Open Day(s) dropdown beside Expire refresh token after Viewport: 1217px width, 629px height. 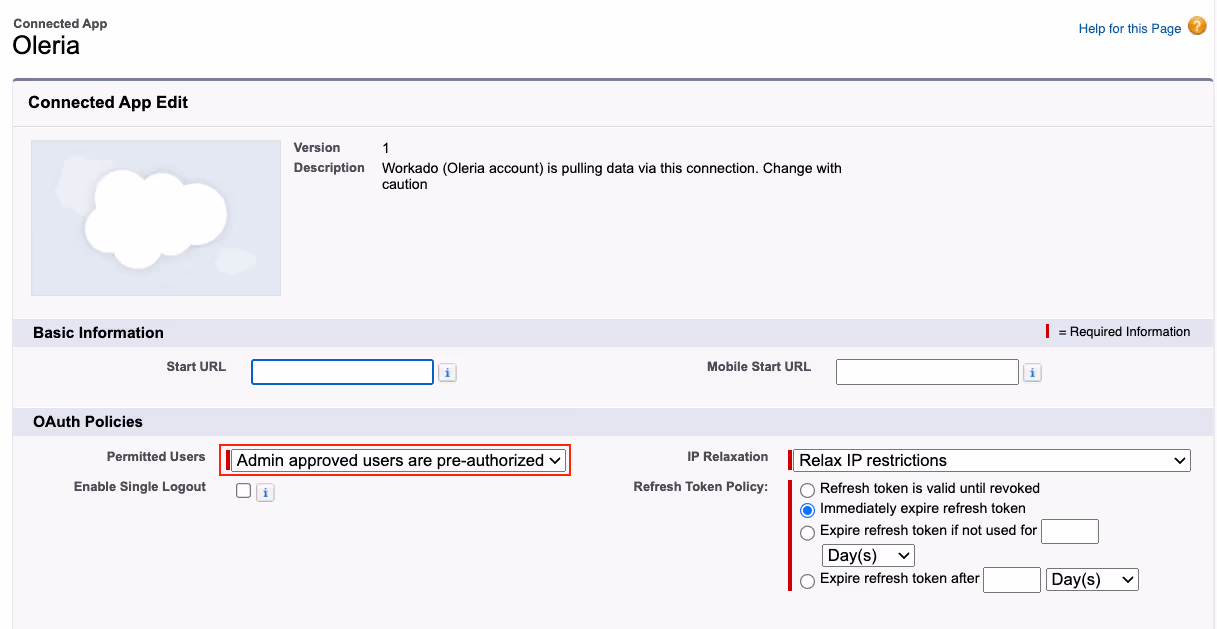pos(1092,580)
